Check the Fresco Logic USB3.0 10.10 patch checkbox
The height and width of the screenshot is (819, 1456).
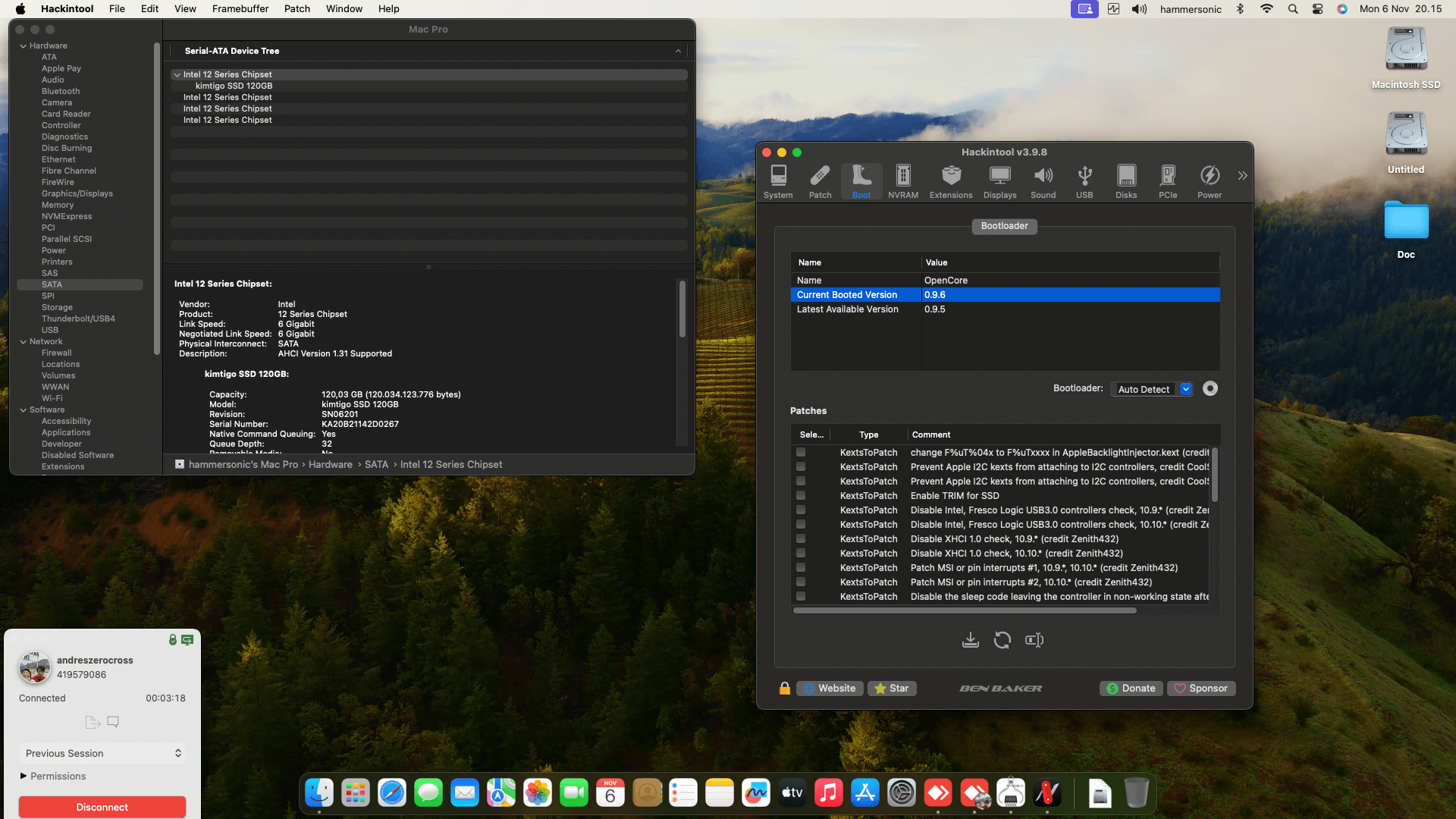tap(801, 525)
